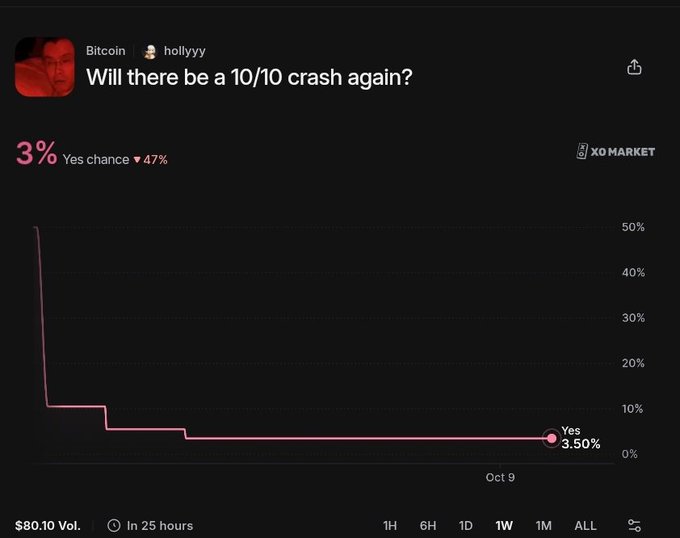Select the 6H time range
Screen dimensions: 680x538
click(x=428, y=525)
